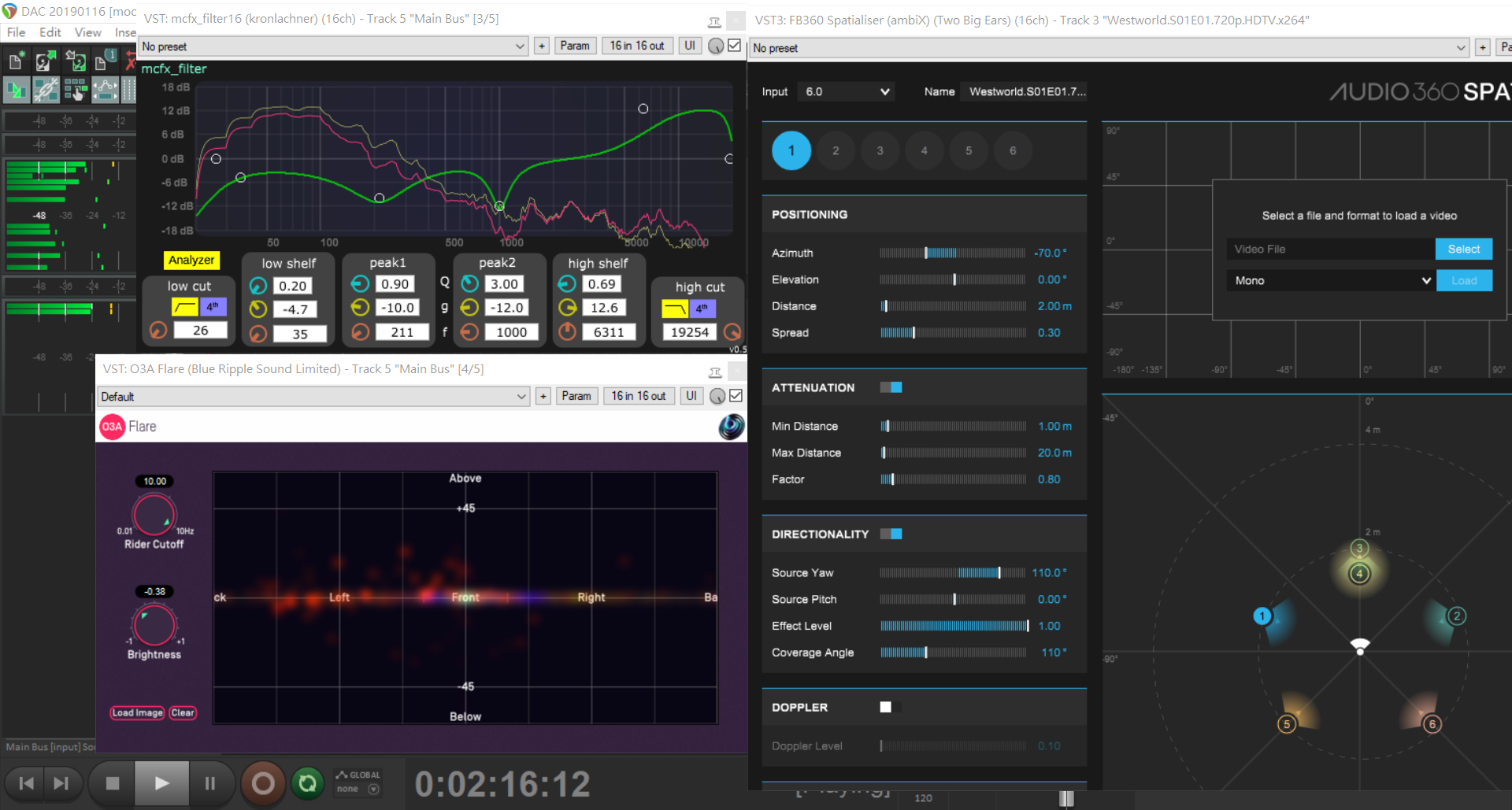Select source number 2 button

pos(836,150)
